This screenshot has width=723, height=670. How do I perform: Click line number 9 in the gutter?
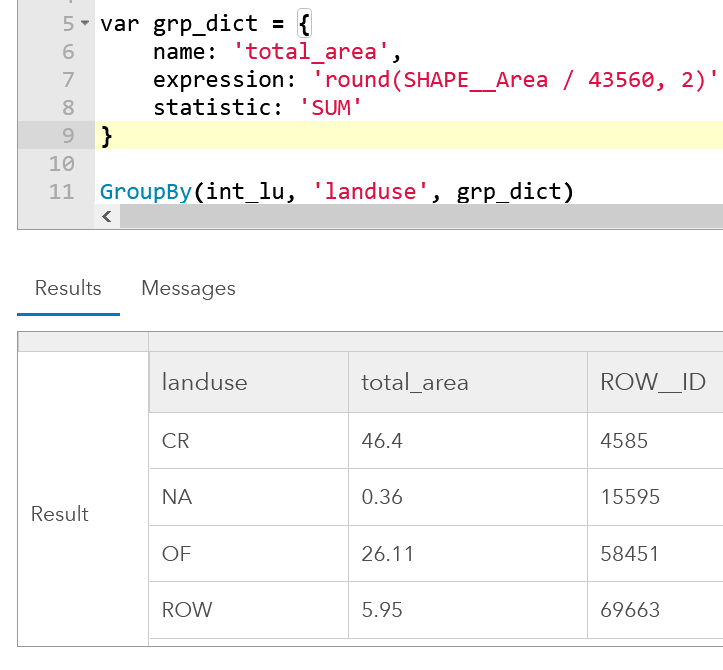coord(68,135)
